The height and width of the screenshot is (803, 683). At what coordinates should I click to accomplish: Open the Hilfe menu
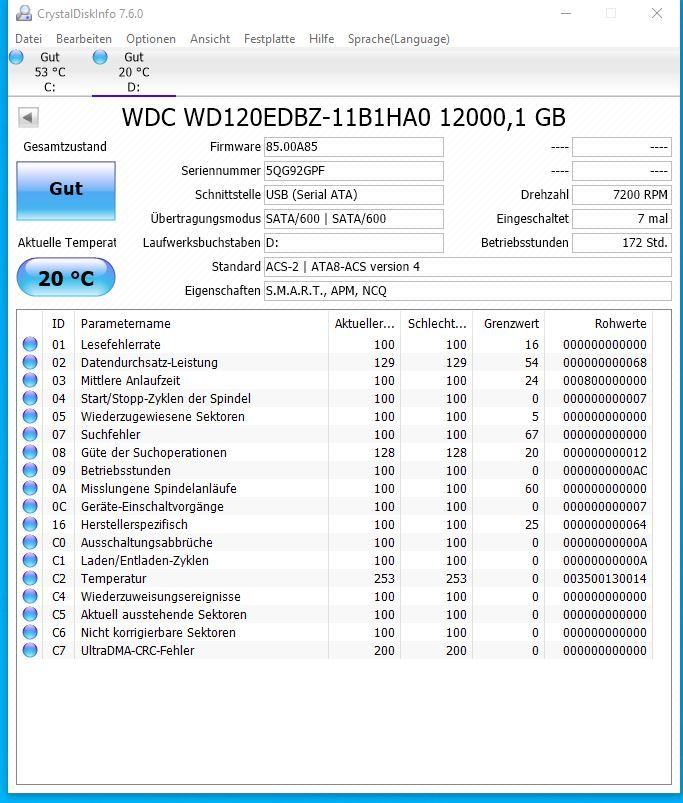(322, 39)
